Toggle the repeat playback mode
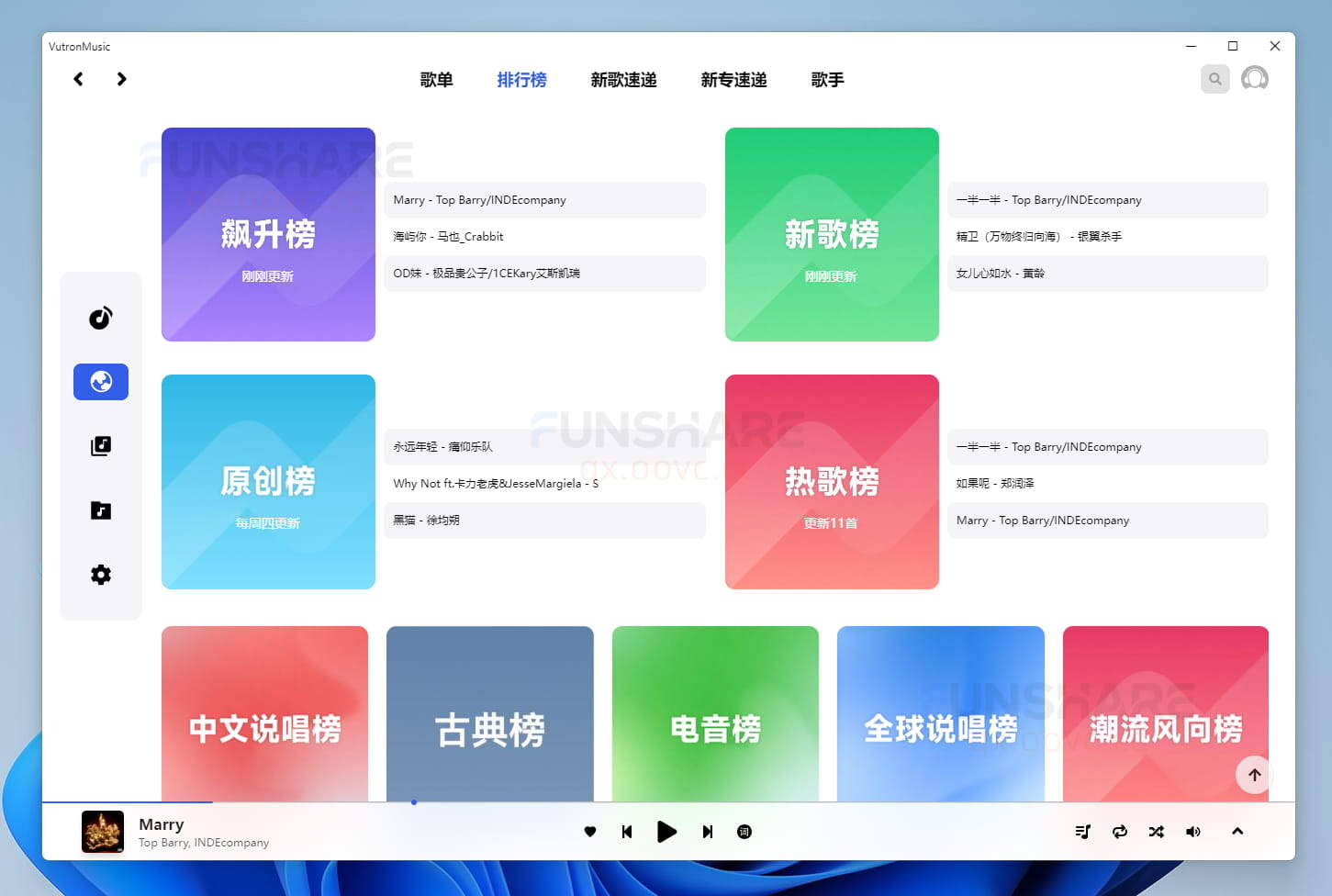Screen dimensions: 1332x896 1119,832
